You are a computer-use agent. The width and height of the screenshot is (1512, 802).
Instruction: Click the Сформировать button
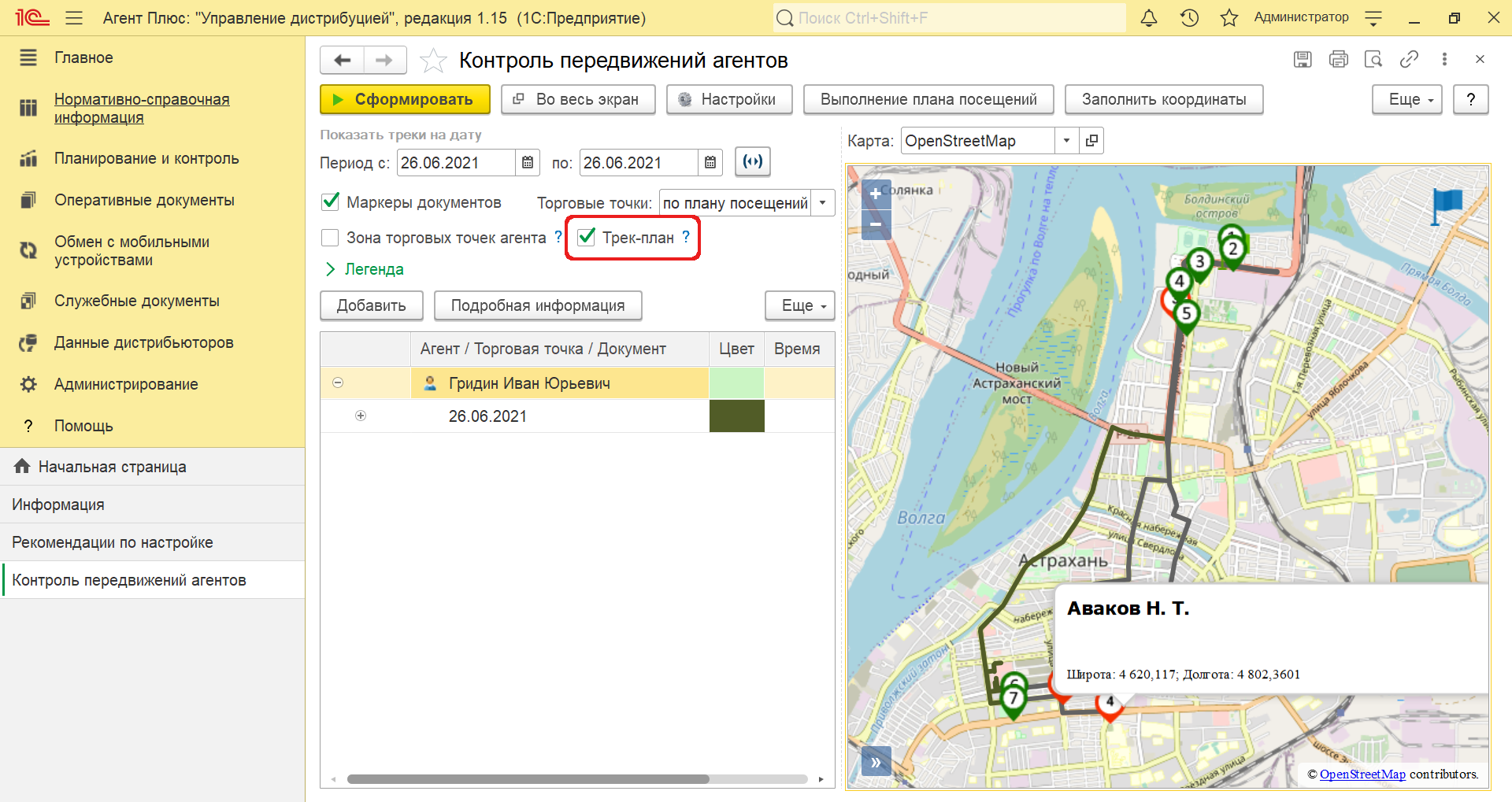[405, 99]
